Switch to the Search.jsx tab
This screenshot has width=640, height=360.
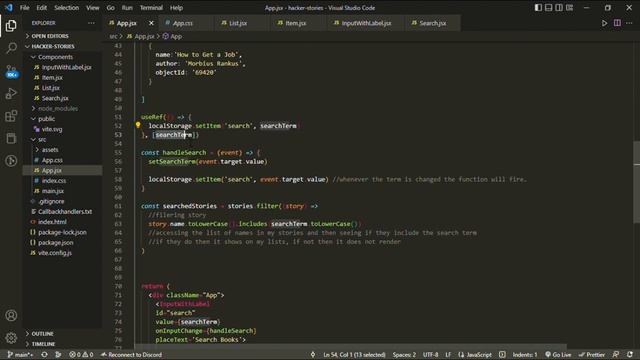433,23
